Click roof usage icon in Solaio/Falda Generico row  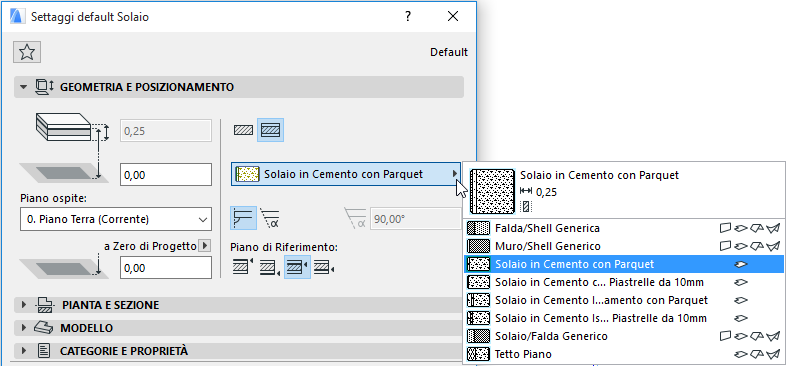[x=757, y=336]
